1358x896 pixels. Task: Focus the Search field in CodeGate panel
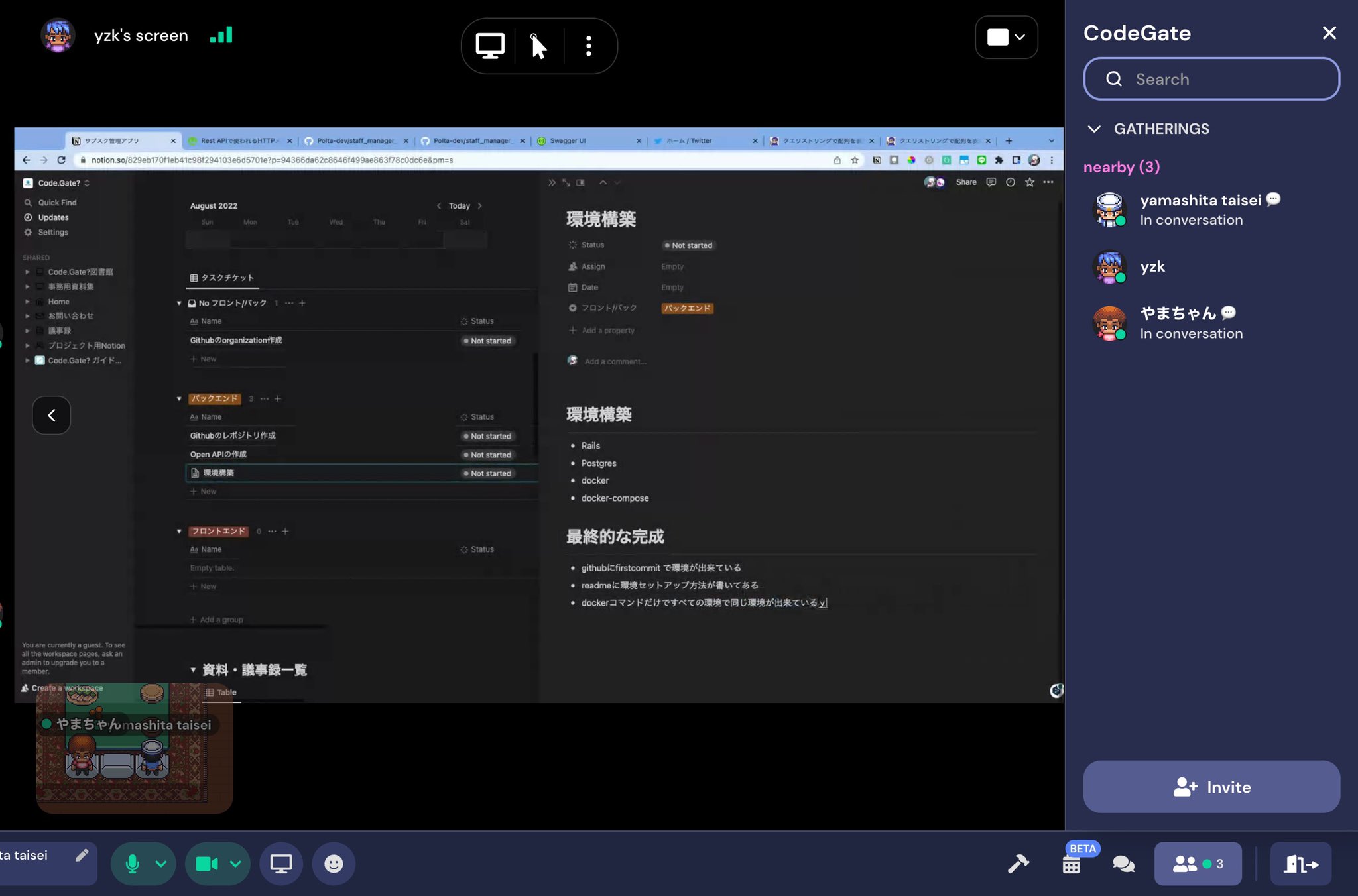tap(1211, 79)
